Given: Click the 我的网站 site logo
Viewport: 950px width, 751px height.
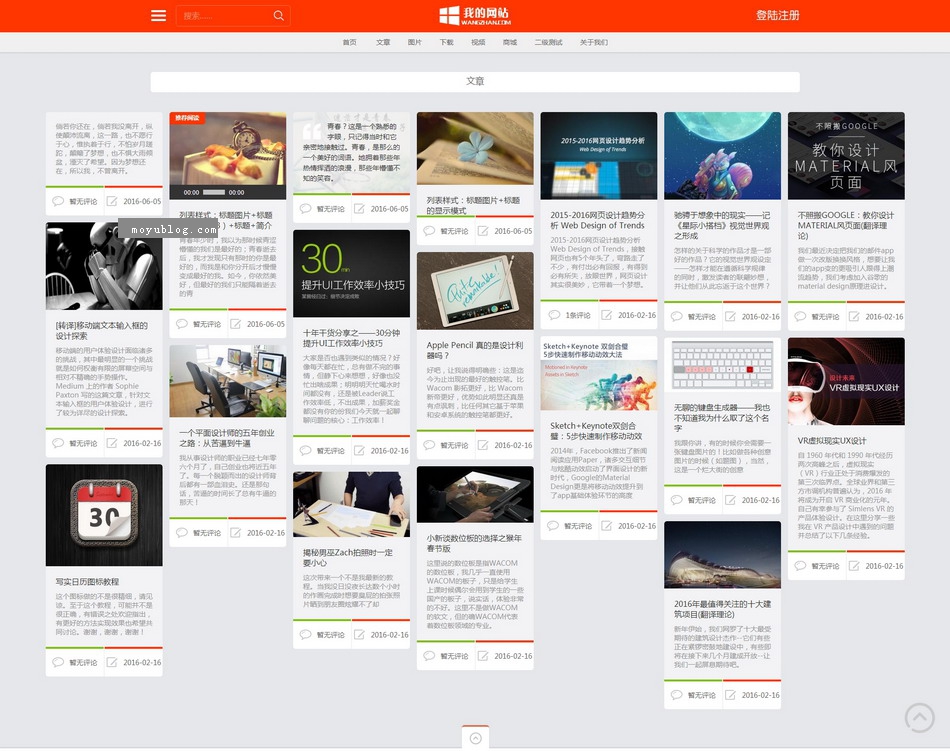Looking at the screenshot, I should [475, 16].
